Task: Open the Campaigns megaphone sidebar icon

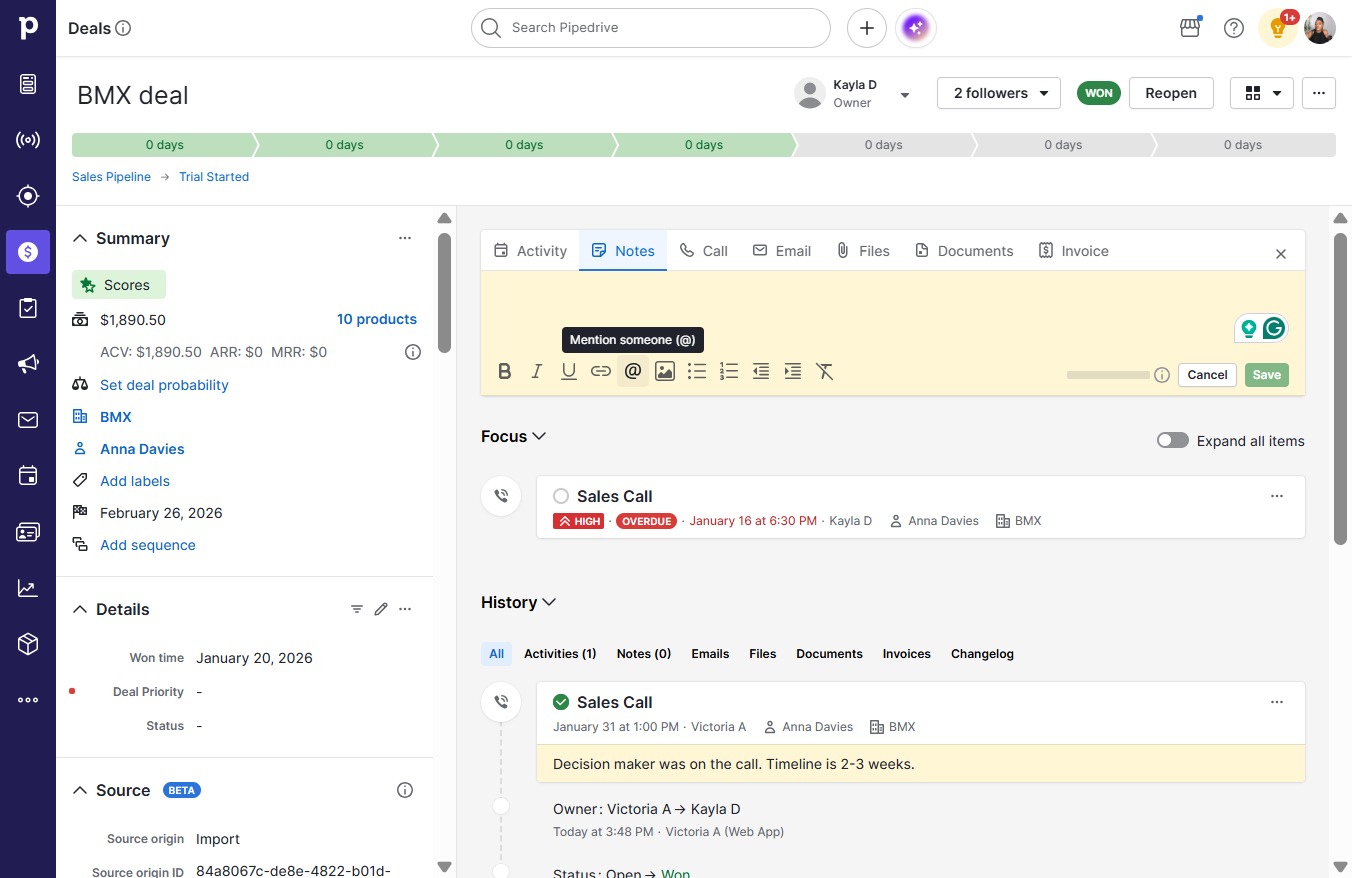Action: point(28,364)
